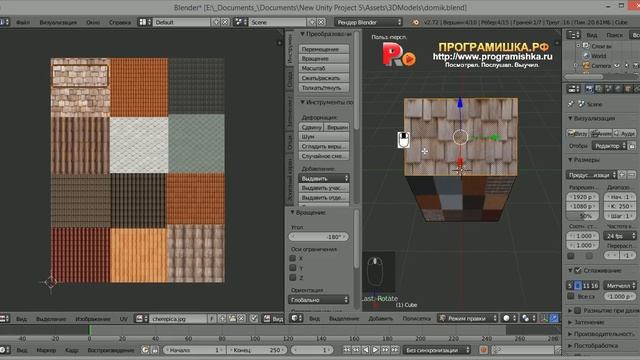Open viewport shading sphere selector
This screenshot has width=640, height=360.
click(509, 318)
